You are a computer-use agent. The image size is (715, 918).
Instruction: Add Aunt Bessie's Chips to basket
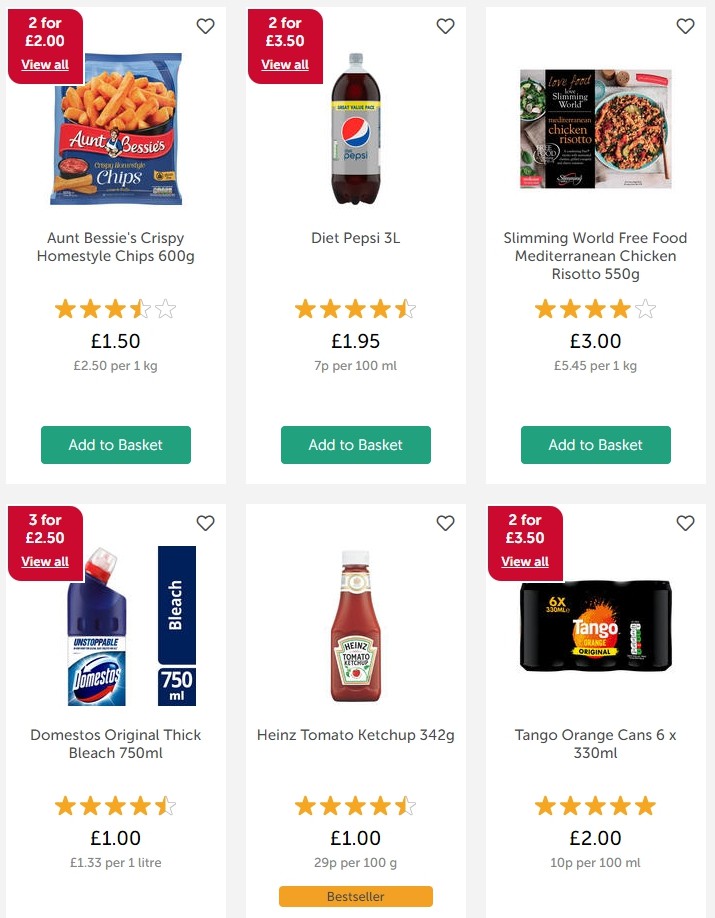pos(116,445)
